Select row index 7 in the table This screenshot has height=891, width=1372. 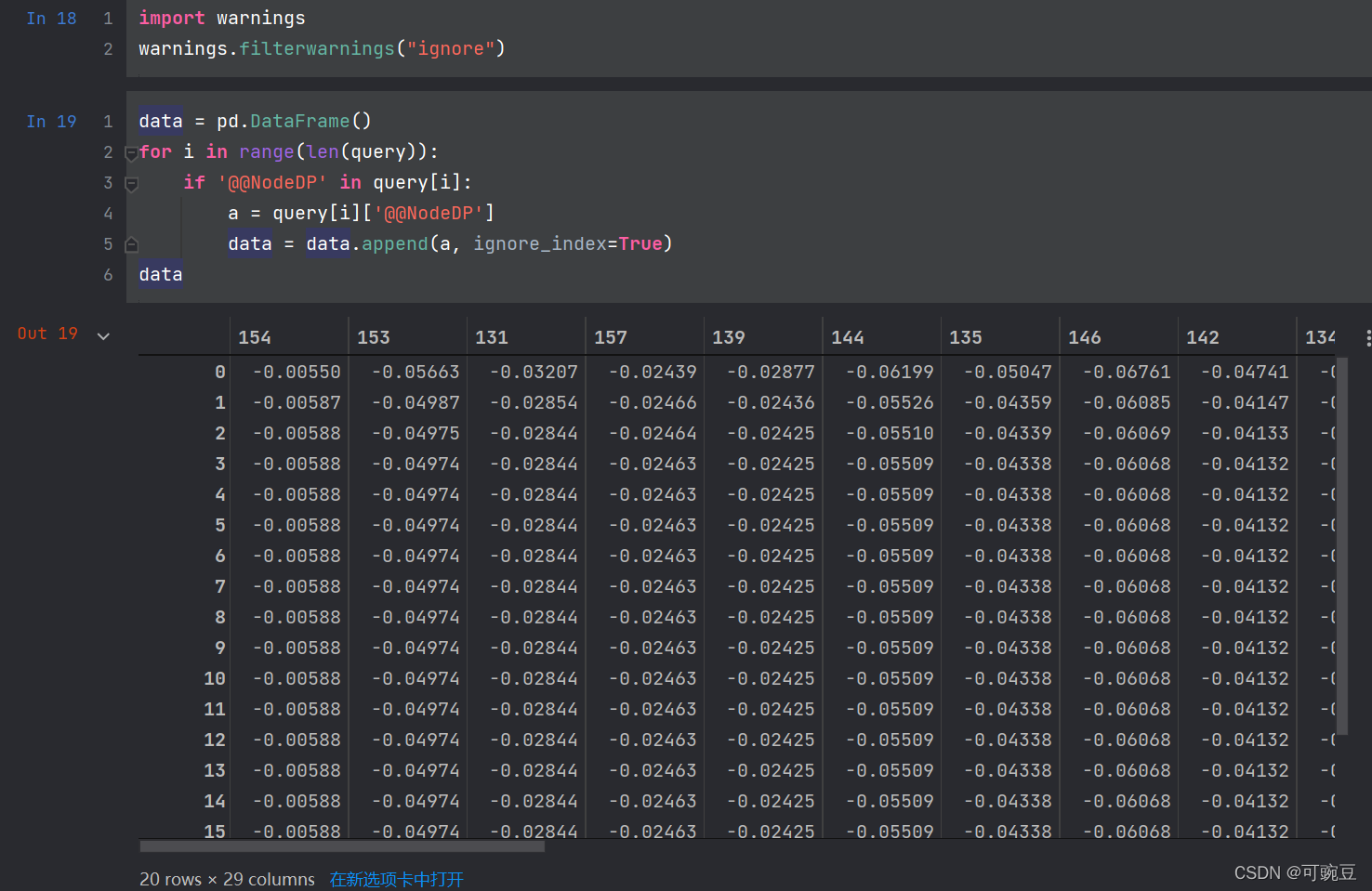tap(220, 586)
